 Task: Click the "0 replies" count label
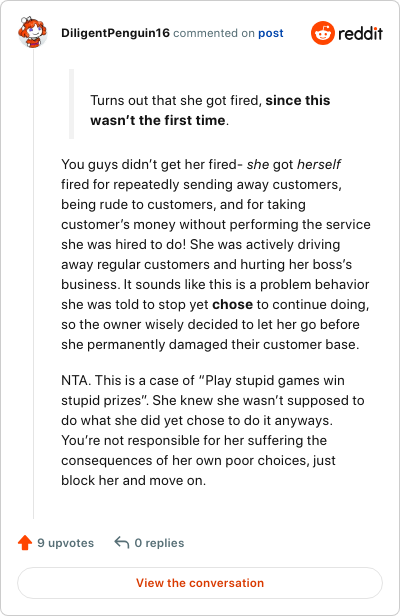[x=159, y=543]
